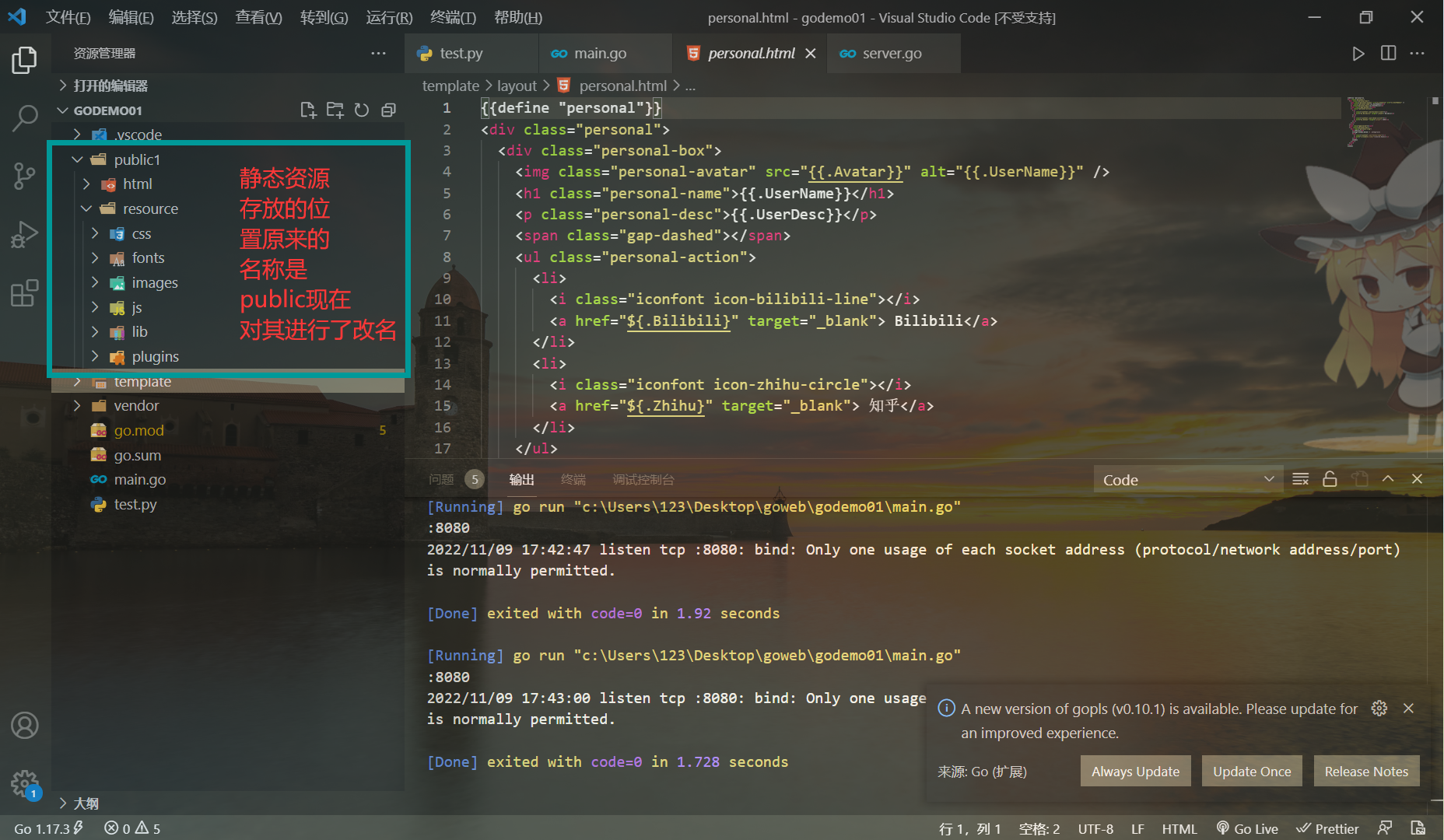
Task: Open the Source Control view
Action: [25, 176]
